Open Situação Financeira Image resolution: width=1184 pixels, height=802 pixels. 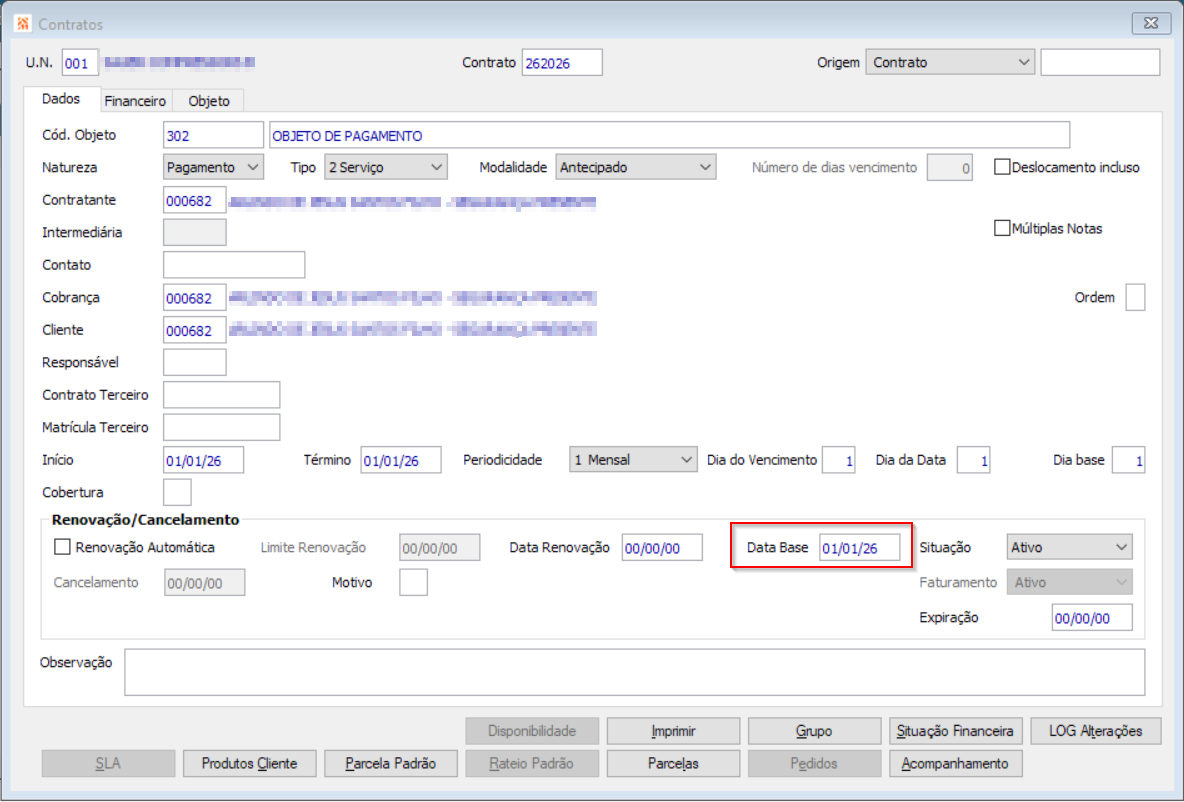click(956, 731)
